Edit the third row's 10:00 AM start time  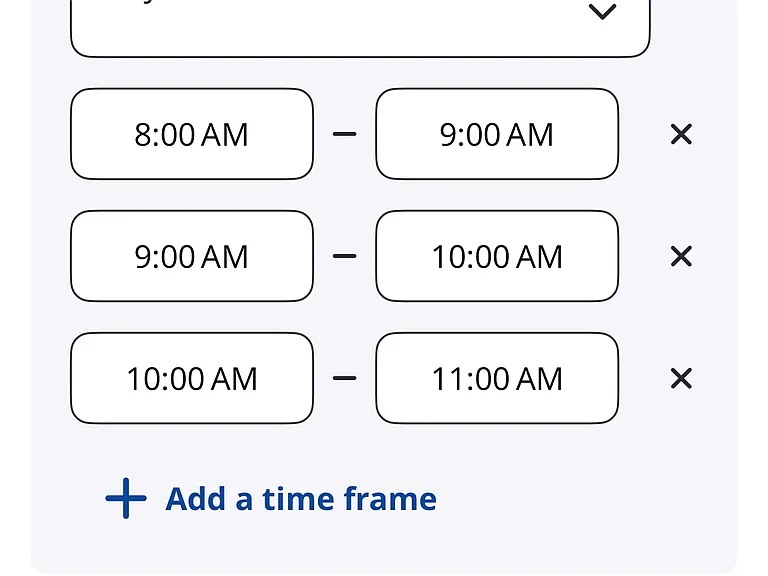coord(192,378)
